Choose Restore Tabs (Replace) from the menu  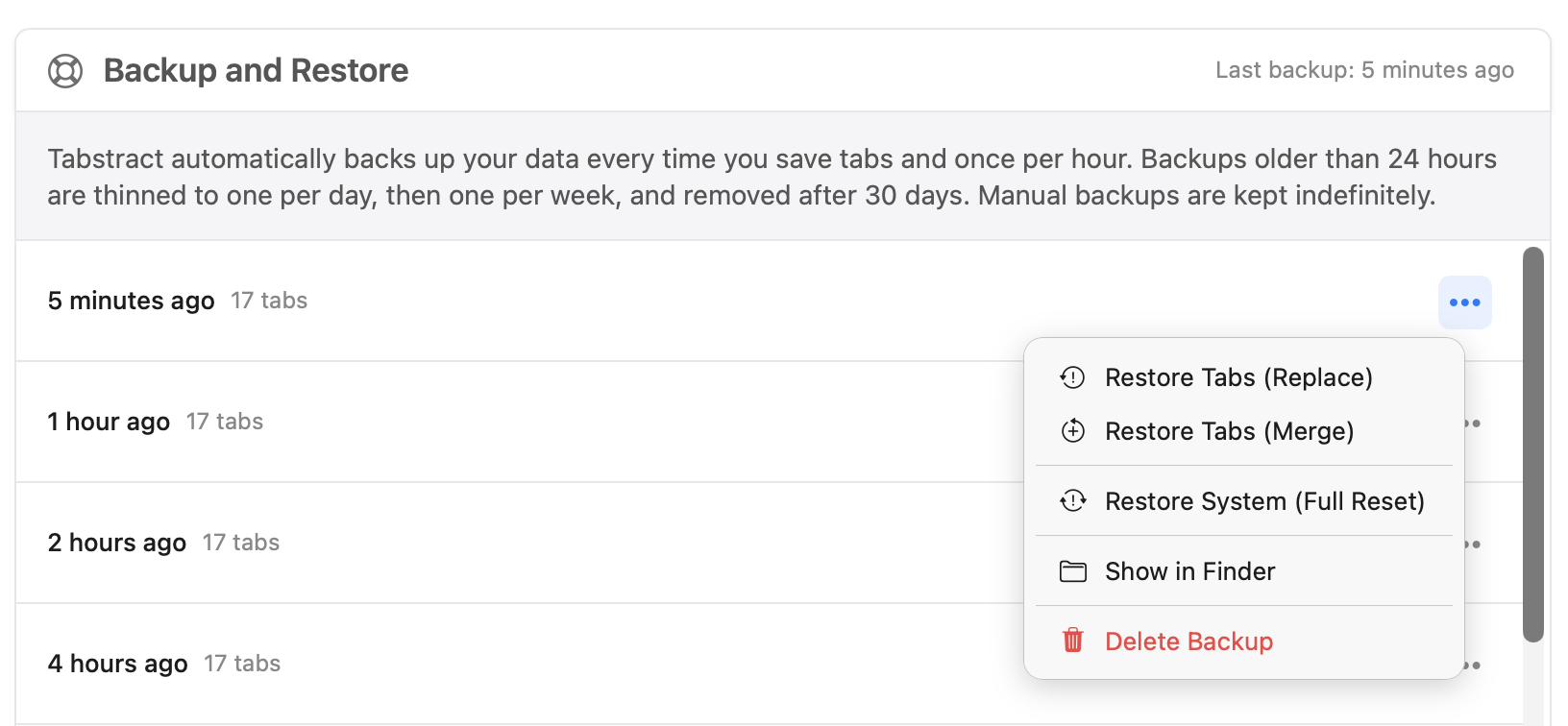[1239, 377]
